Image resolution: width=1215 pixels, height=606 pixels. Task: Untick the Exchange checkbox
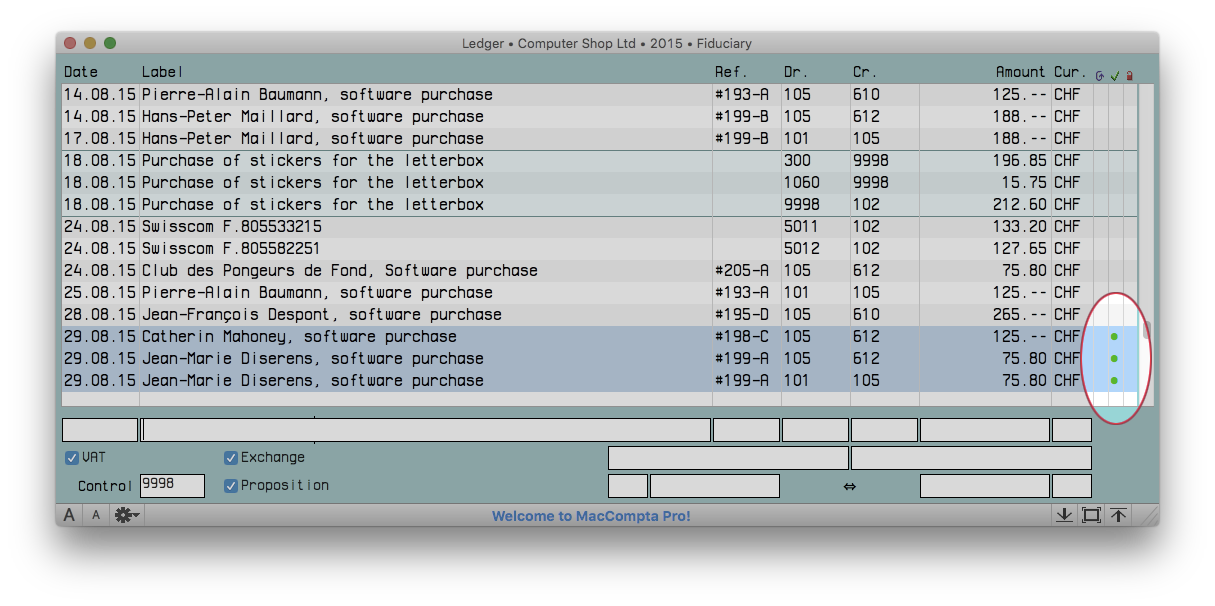pyautogui.click(x=231, y=458)
